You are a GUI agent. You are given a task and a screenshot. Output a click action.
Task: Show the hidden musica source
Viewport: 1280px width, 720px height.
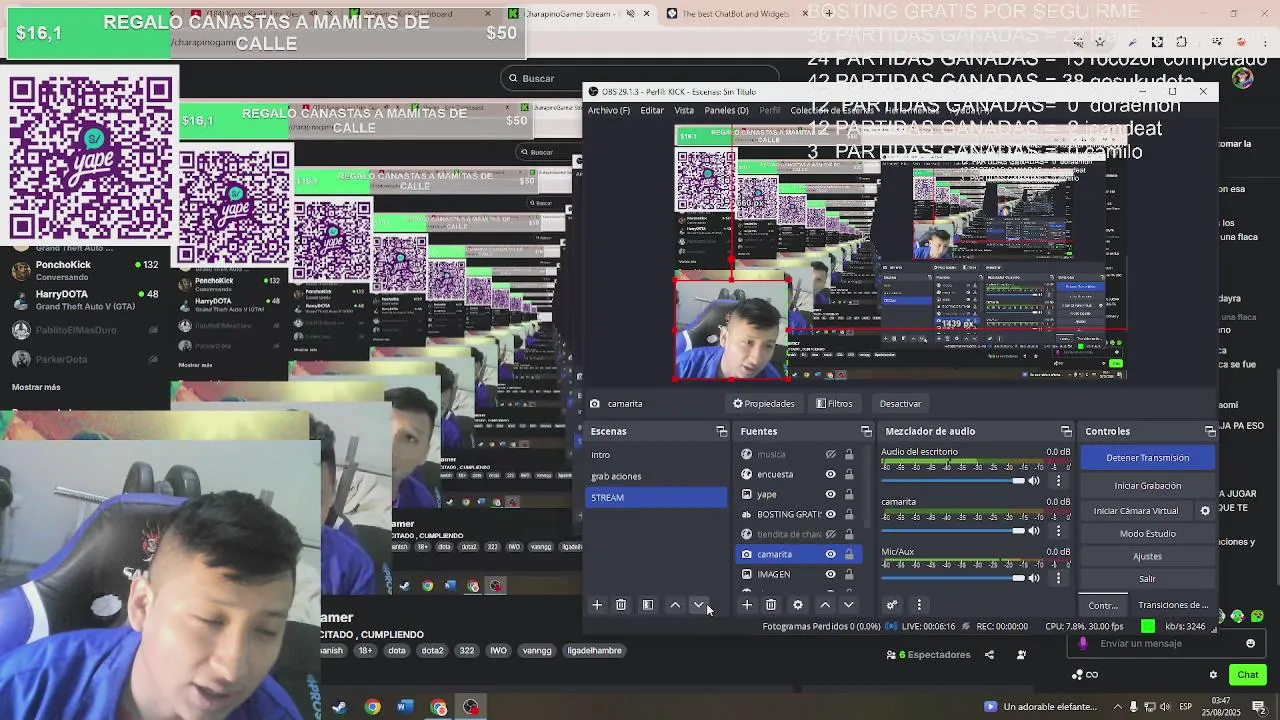click(x=830, y=454)
